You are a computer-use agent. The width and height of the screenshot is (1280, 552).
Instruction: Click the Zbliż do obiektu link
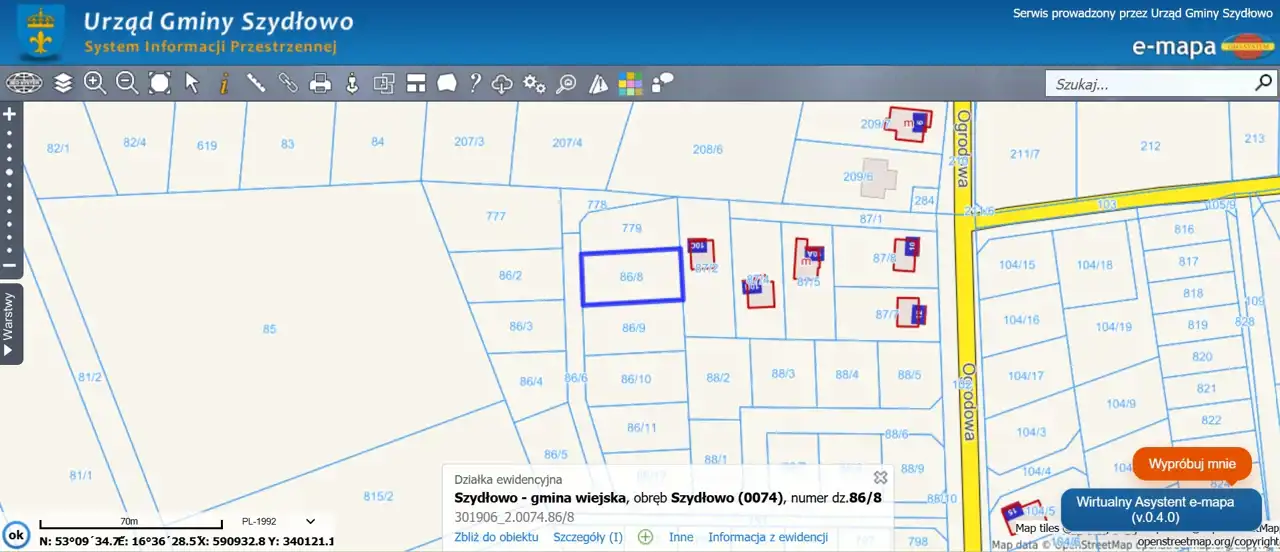point(496,537)
